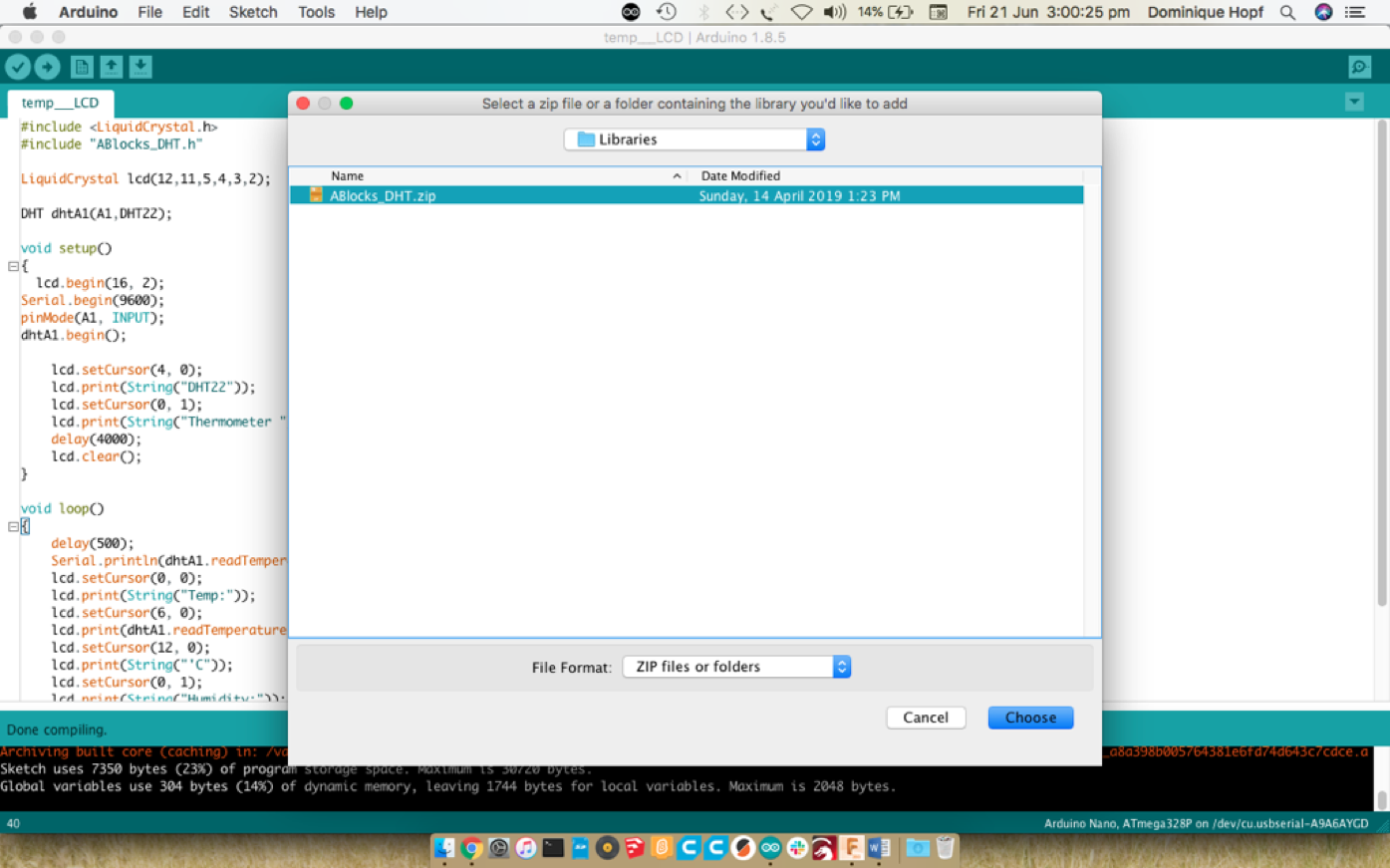1390x868 pixels.
Task: Open iTunes from the Dock
Action: coord(525,848)
